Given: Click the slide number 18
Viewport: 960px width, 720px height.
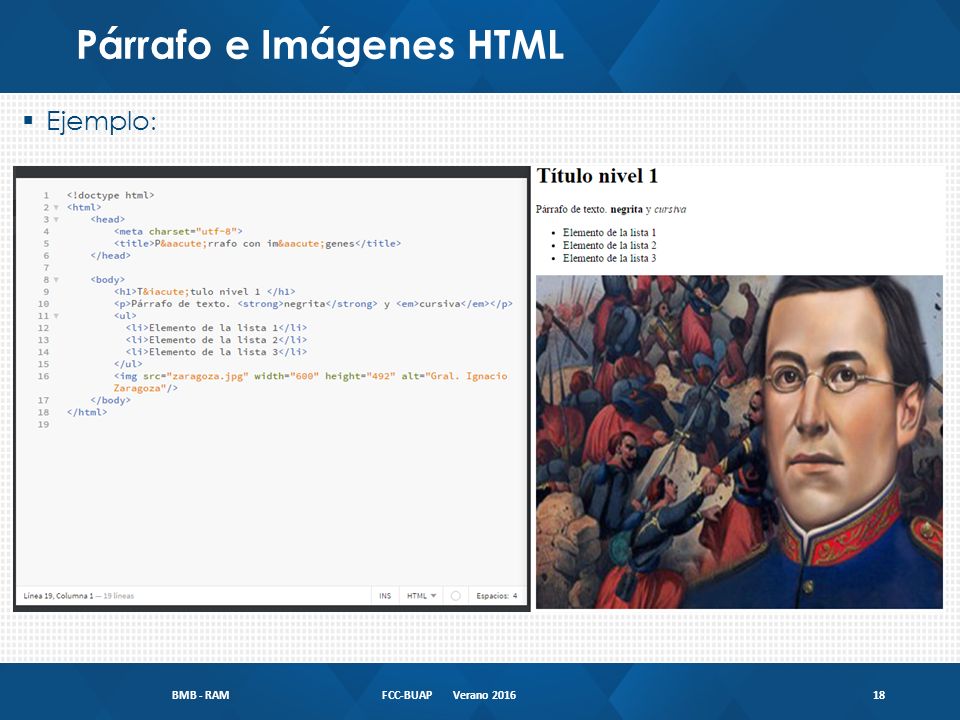Looking at the screenshot, I should [879, 695].
